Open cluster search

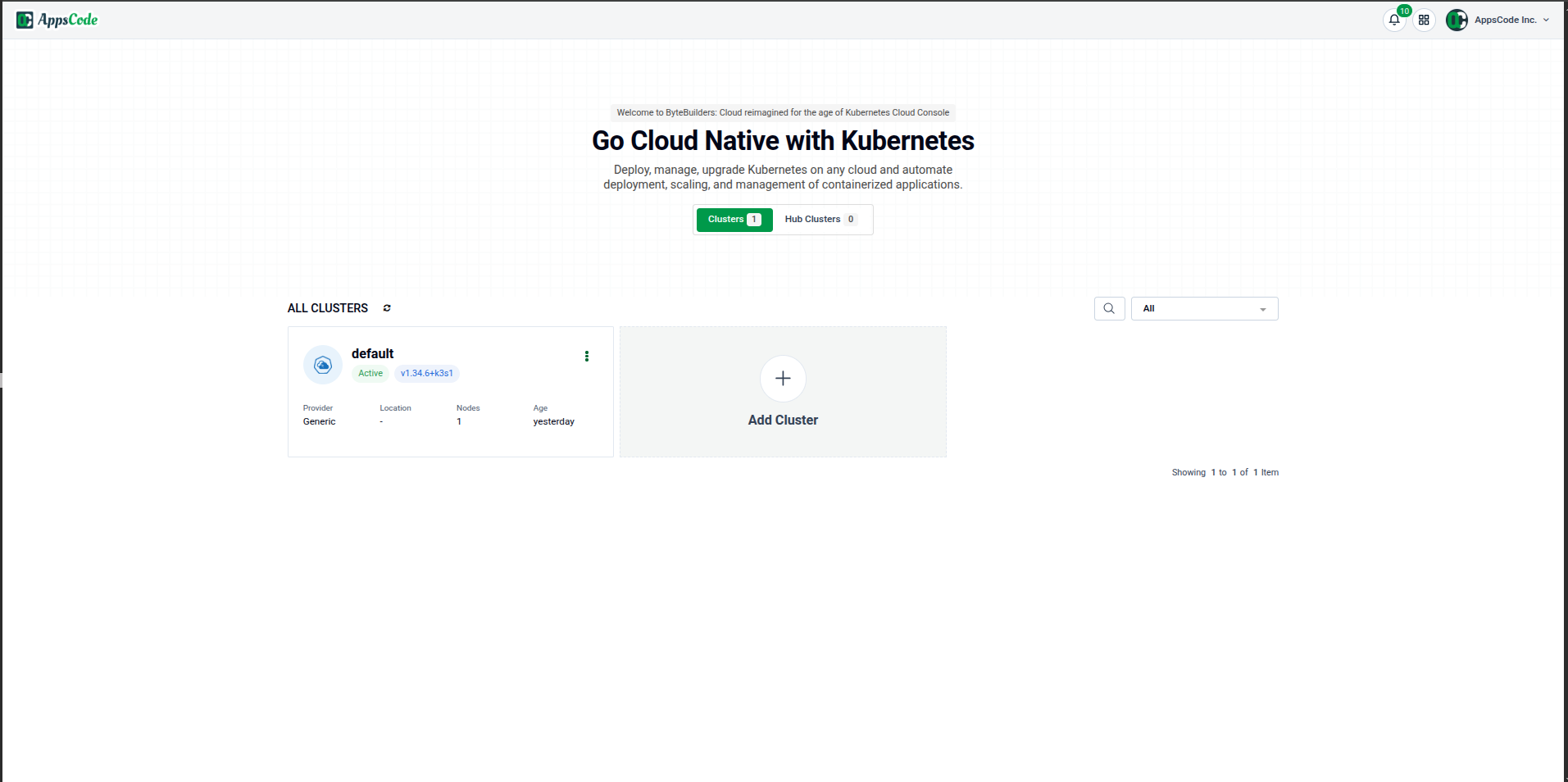pyautogui.click(x=1109, y=308)
